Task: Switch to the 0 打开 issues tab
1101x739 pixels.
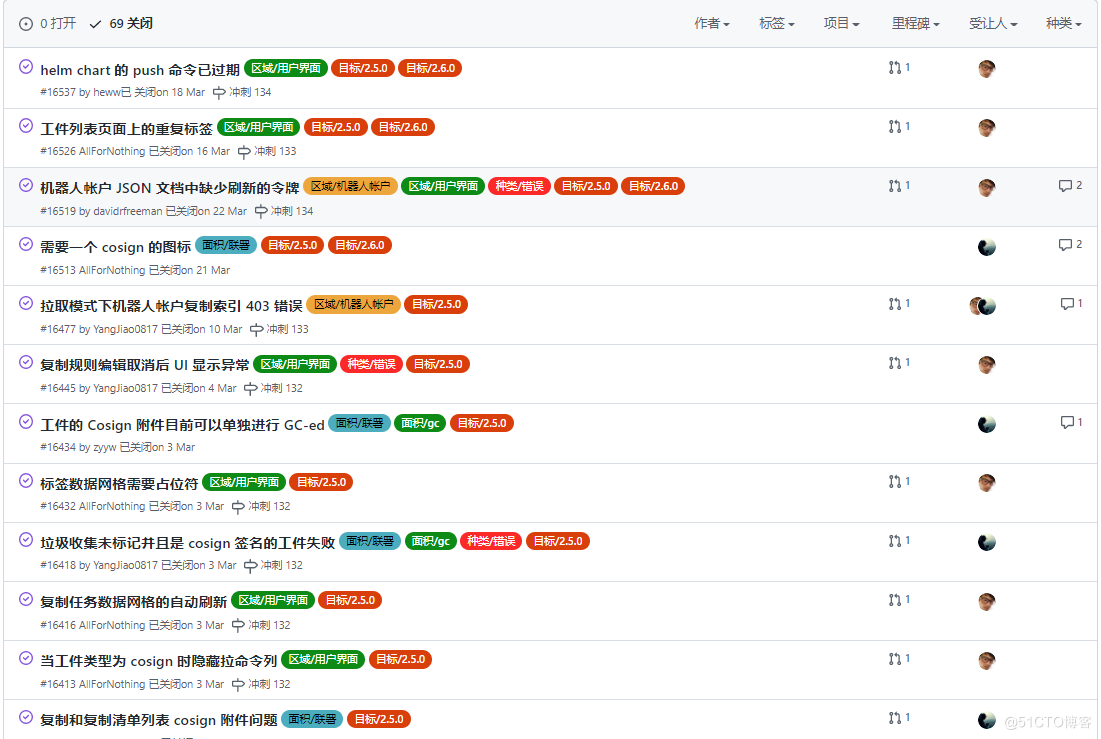Action: point(46,22)
